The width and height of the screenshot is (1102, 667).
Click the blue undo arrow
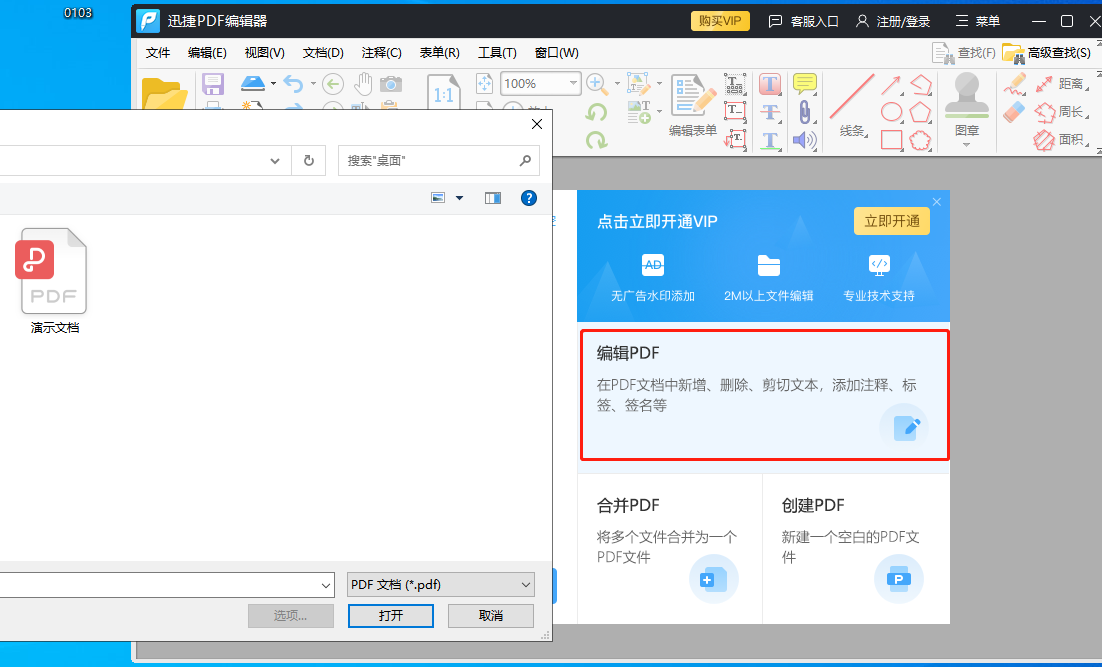293,84
